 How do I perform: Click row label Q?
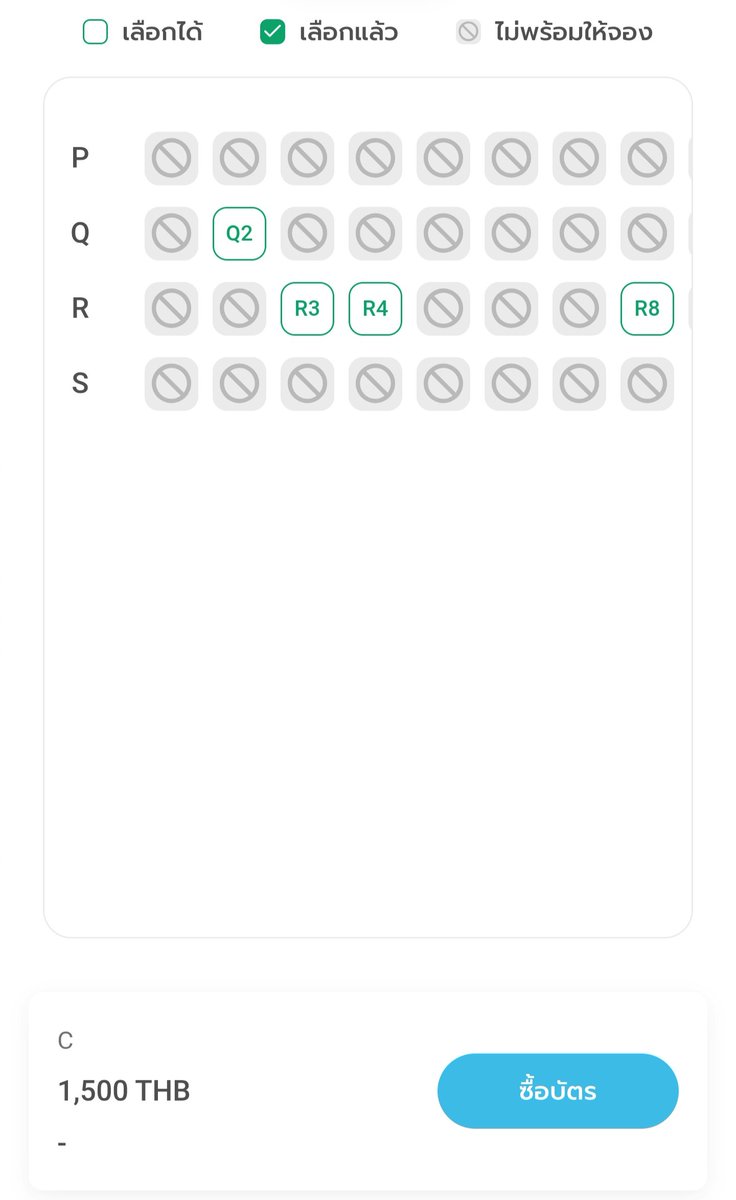click(80, 233)
